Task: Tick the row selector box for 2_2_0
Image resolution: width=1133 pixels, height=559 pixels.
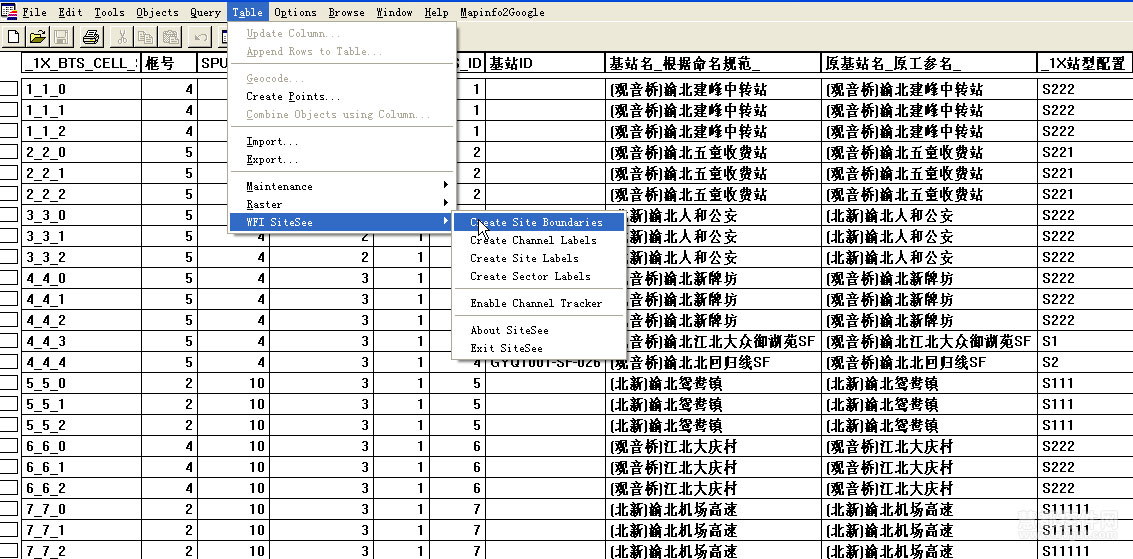Action: tap(9, 152)
